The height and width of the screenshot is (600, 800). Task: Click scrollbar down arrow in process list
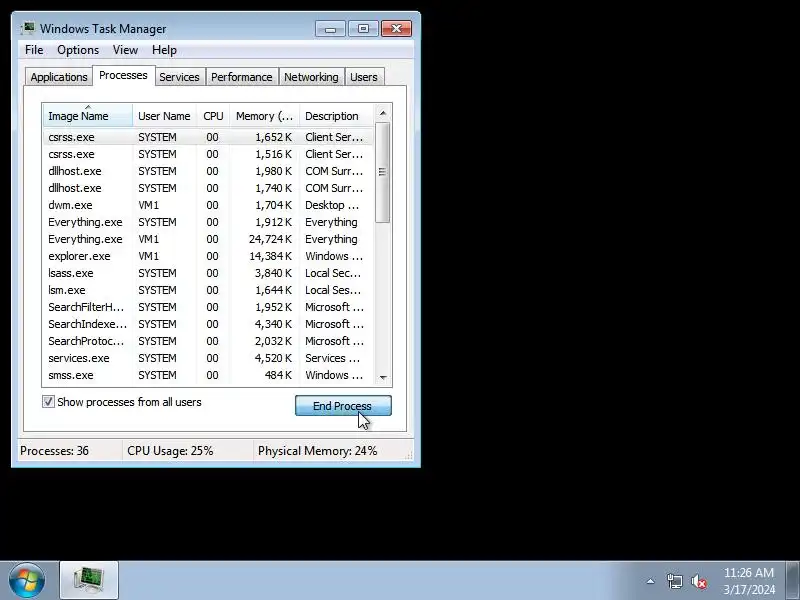tap(383, 378)
